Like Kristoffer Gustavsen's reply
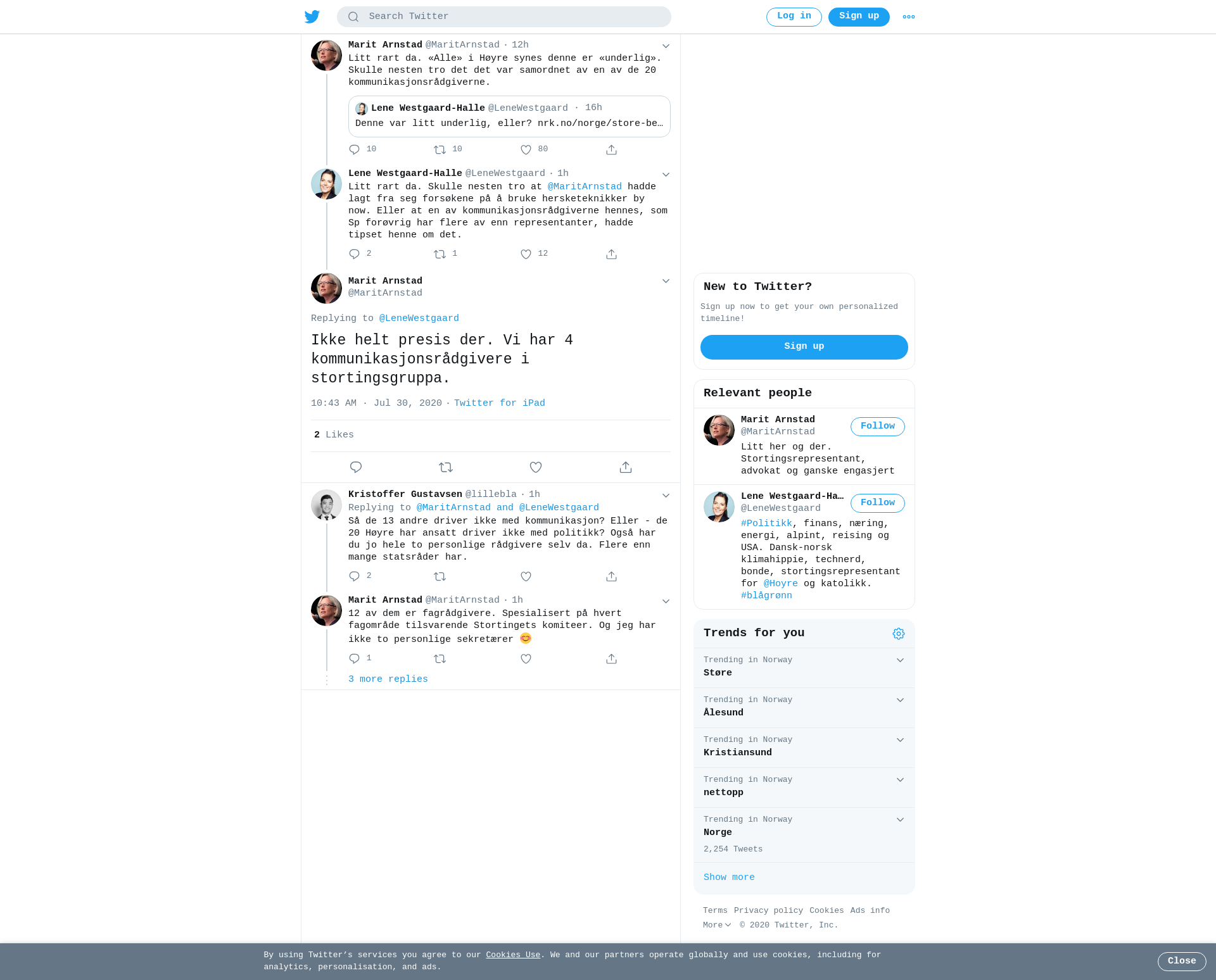 [x=526, y=577]
